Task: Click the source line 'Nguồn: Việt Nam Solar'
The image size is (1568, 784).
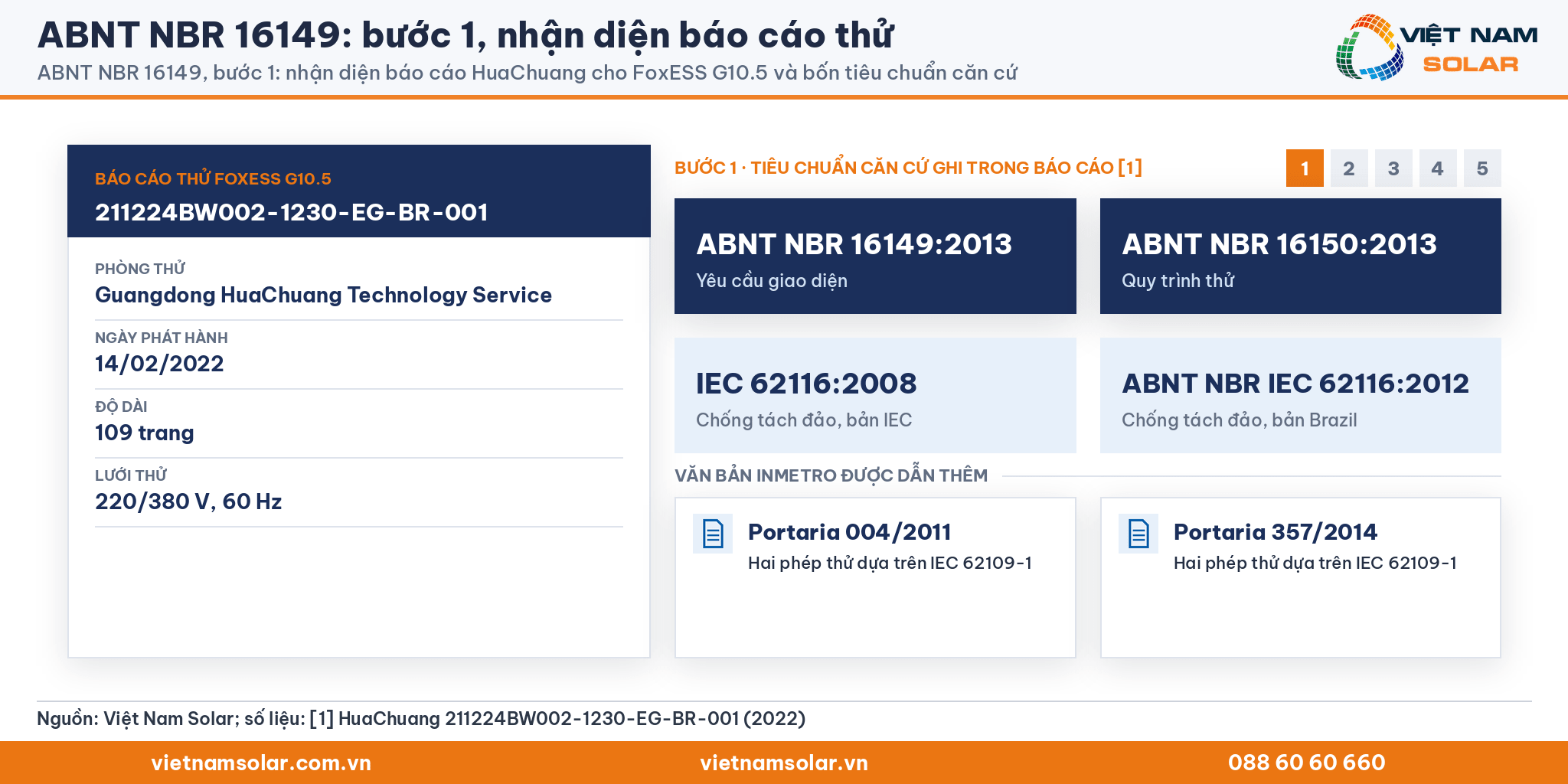Action: point(421,719)
